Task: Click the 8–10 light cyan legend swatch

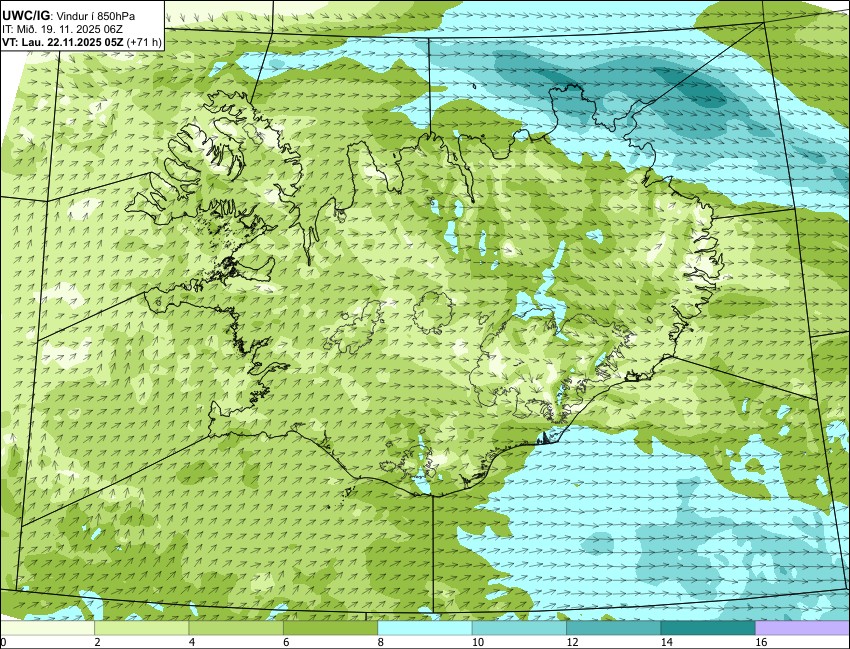Action: click(424, 628)
